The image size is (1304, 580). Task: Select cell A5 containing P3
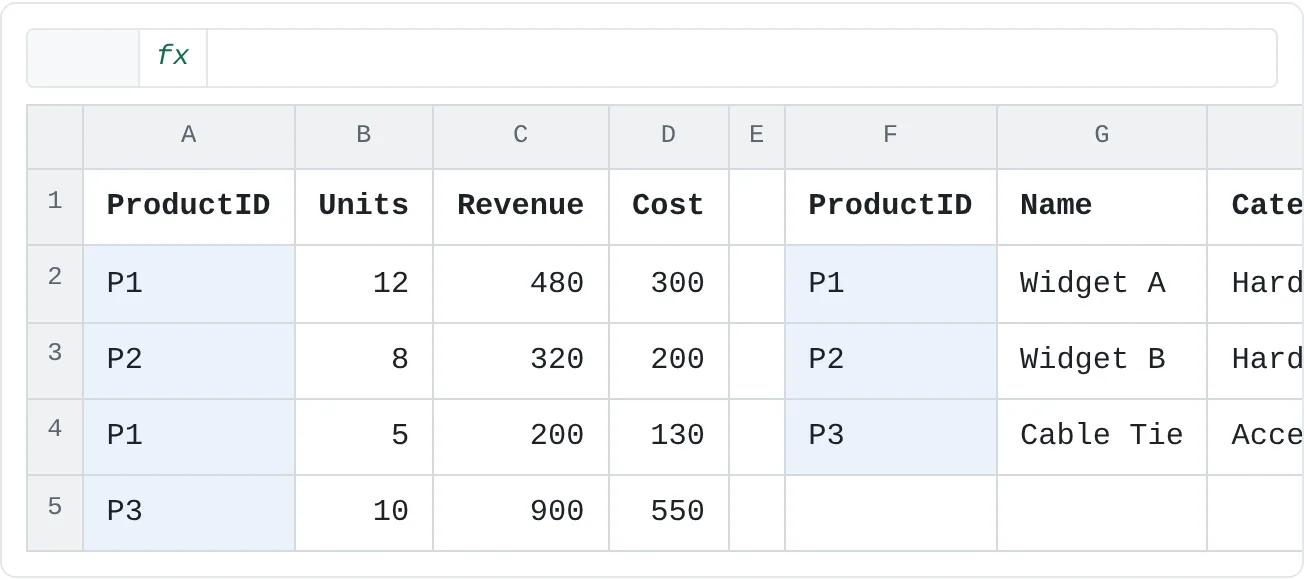point(189,512)
